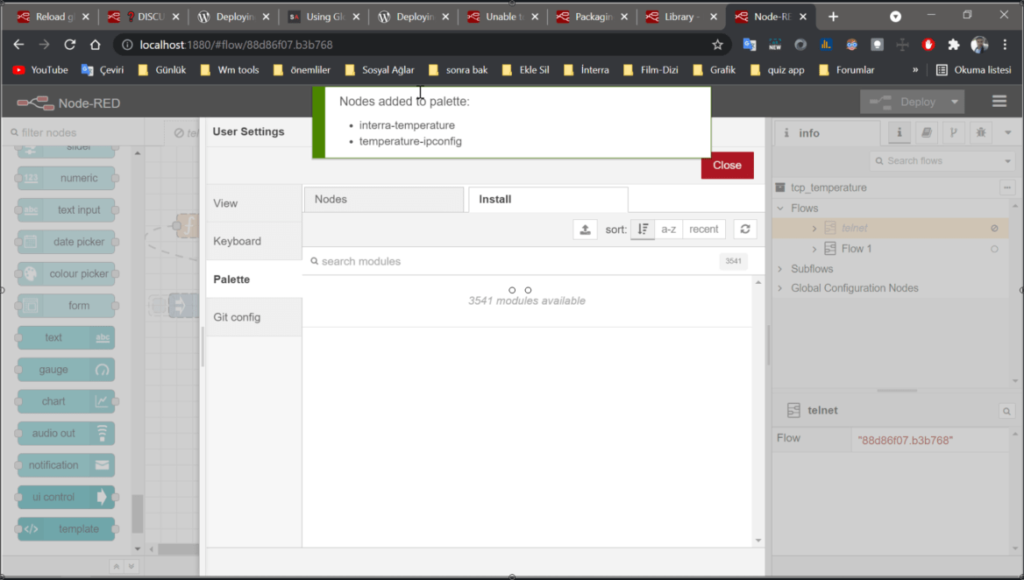Select the numeric node
This screenshot has height=580, width=1024.
pyautogui.click(x=66, y=178)
